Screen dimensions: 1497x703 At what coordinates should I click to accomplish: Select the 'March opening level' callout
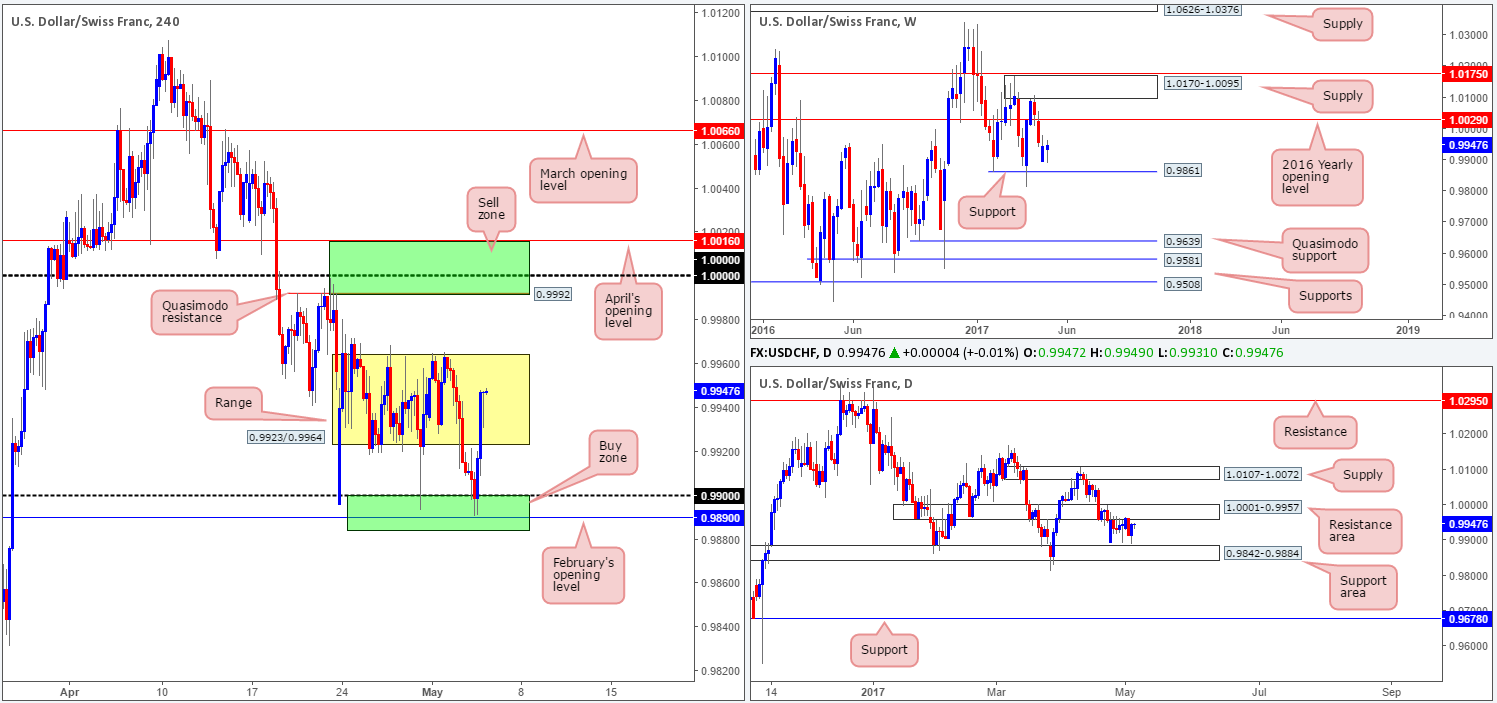click(x=583, y=182)
